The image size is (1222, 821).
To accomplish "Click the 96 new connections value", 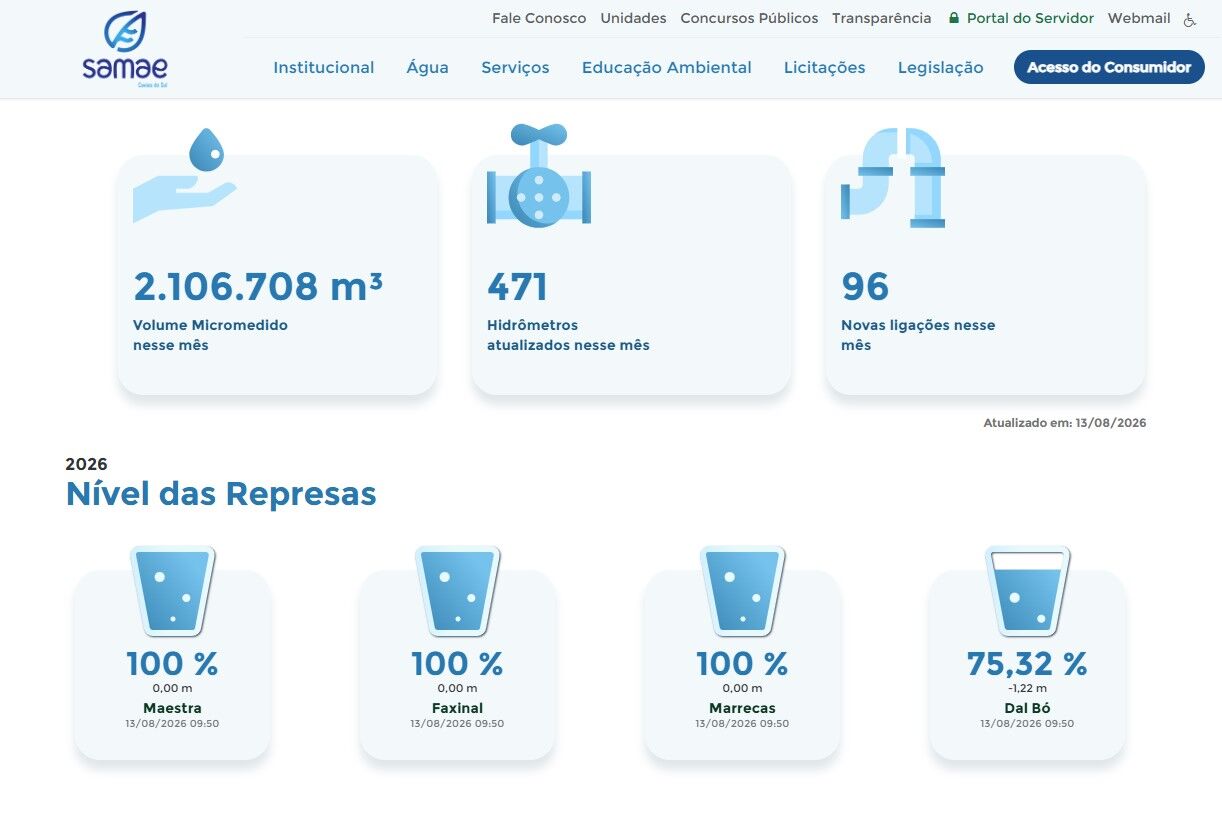I will [x=865, y=287].
